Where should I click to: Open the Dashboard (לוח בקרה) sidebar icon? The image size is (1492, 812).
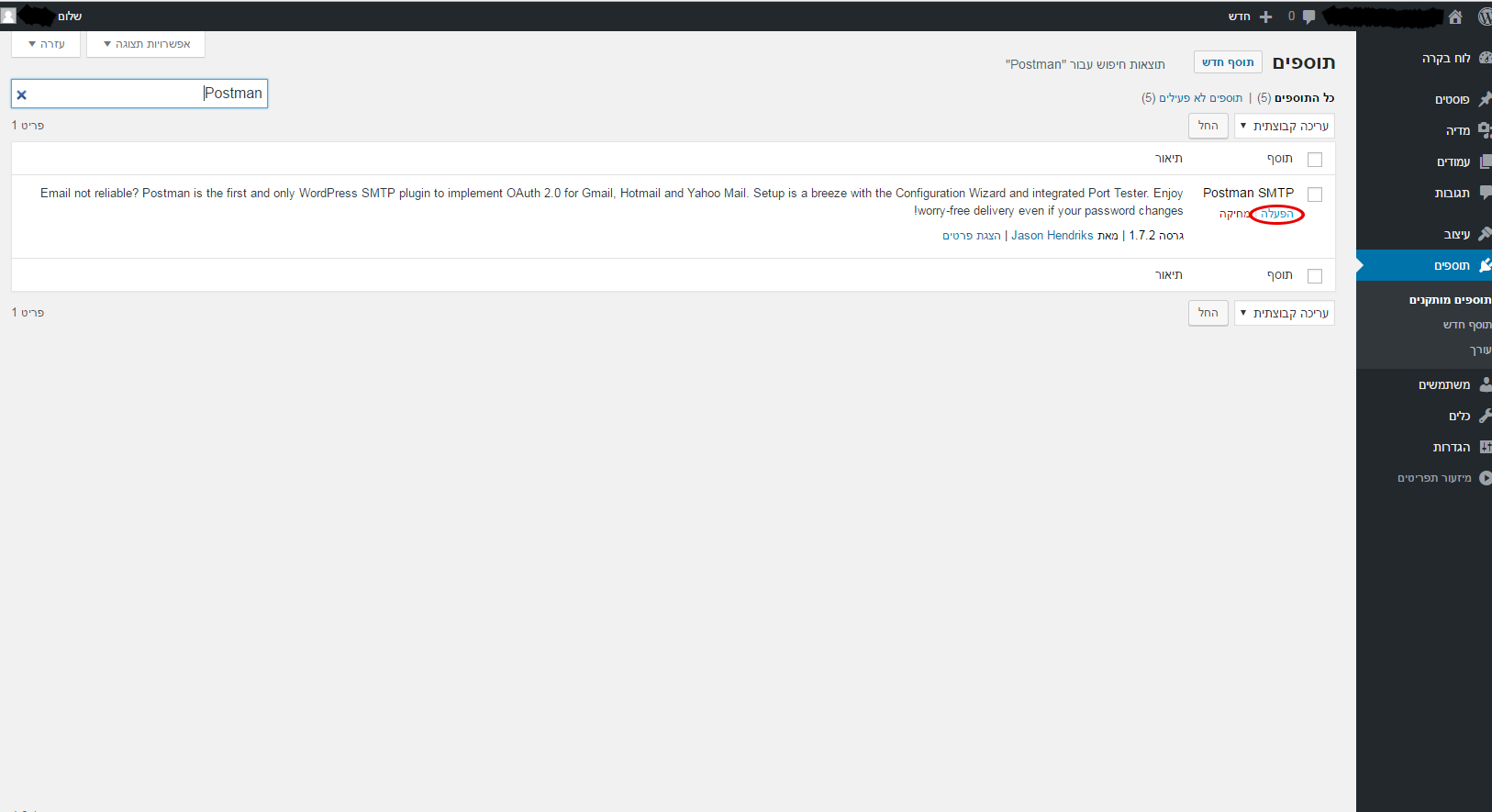coord(1484,58)
